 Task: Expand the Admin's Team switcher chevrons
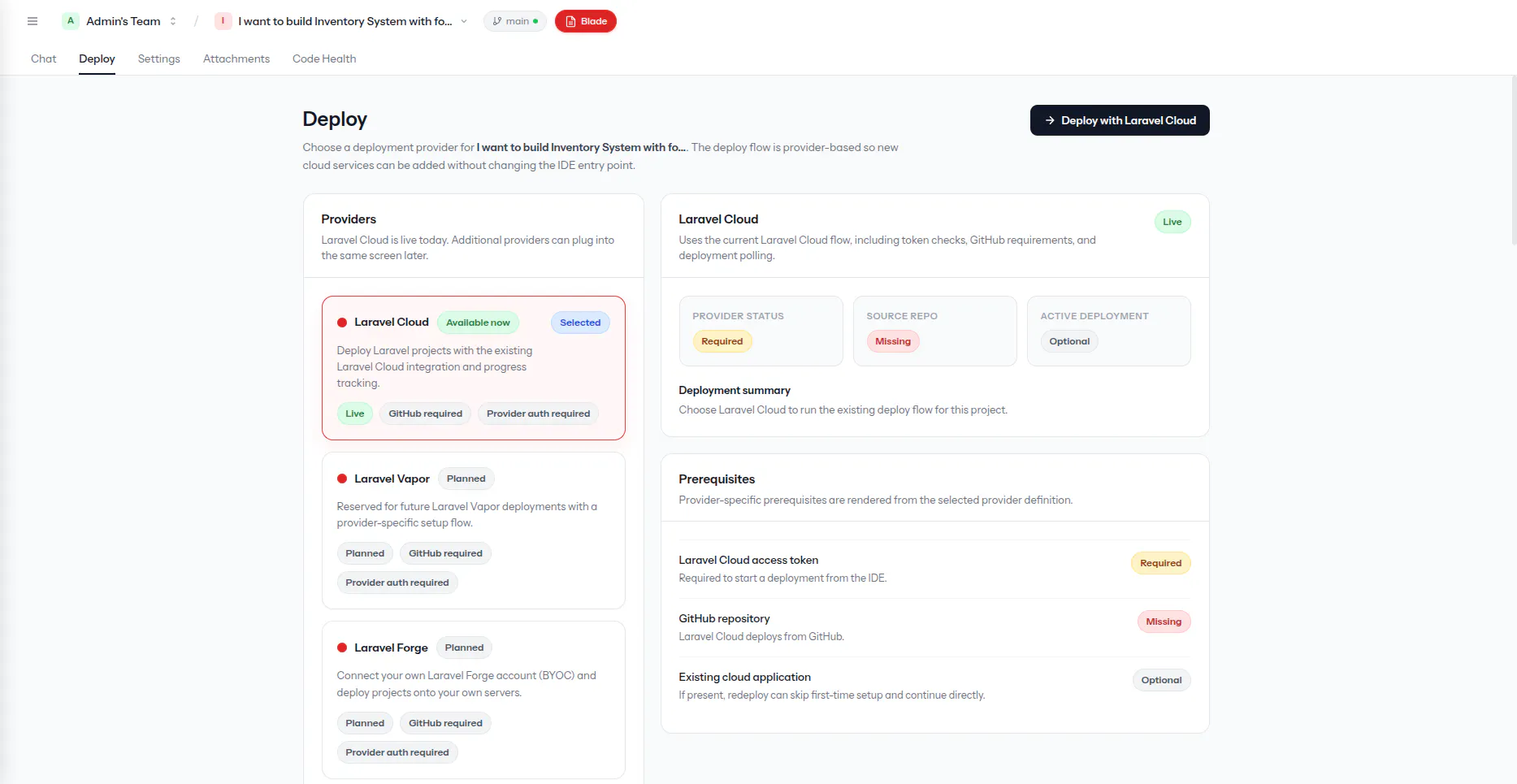pos(173,21)
